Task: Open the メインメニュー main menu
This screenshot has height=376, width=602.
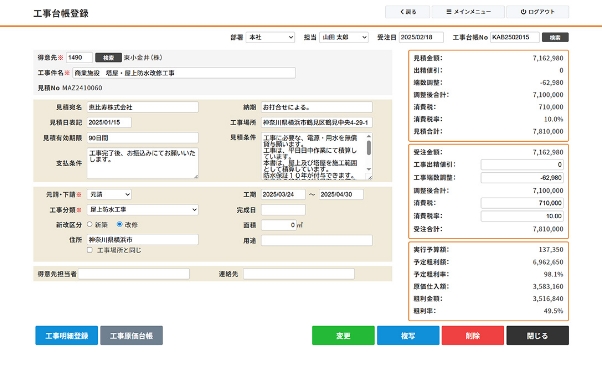Action: [468, 12]
